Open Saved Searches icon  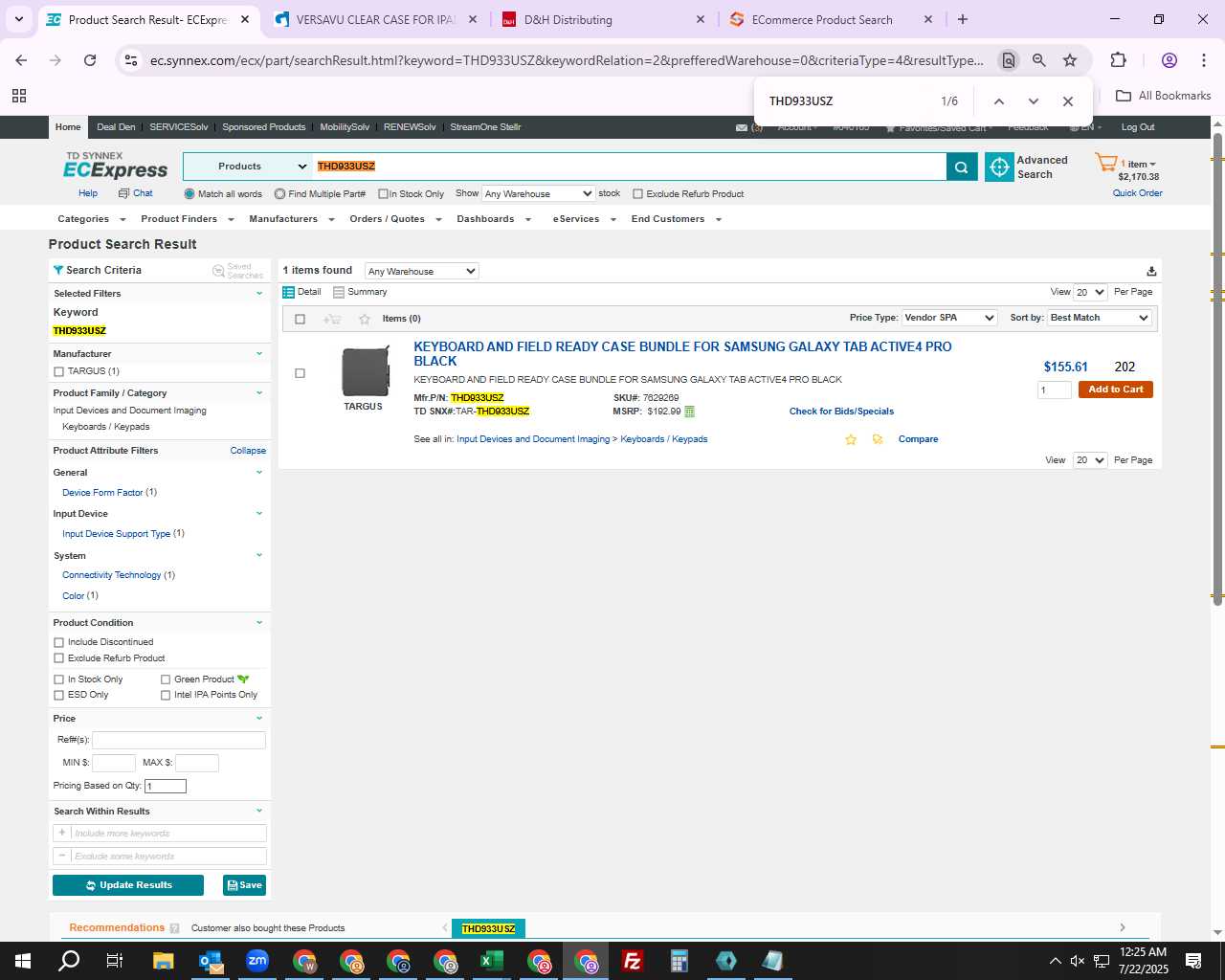point(218,271)
